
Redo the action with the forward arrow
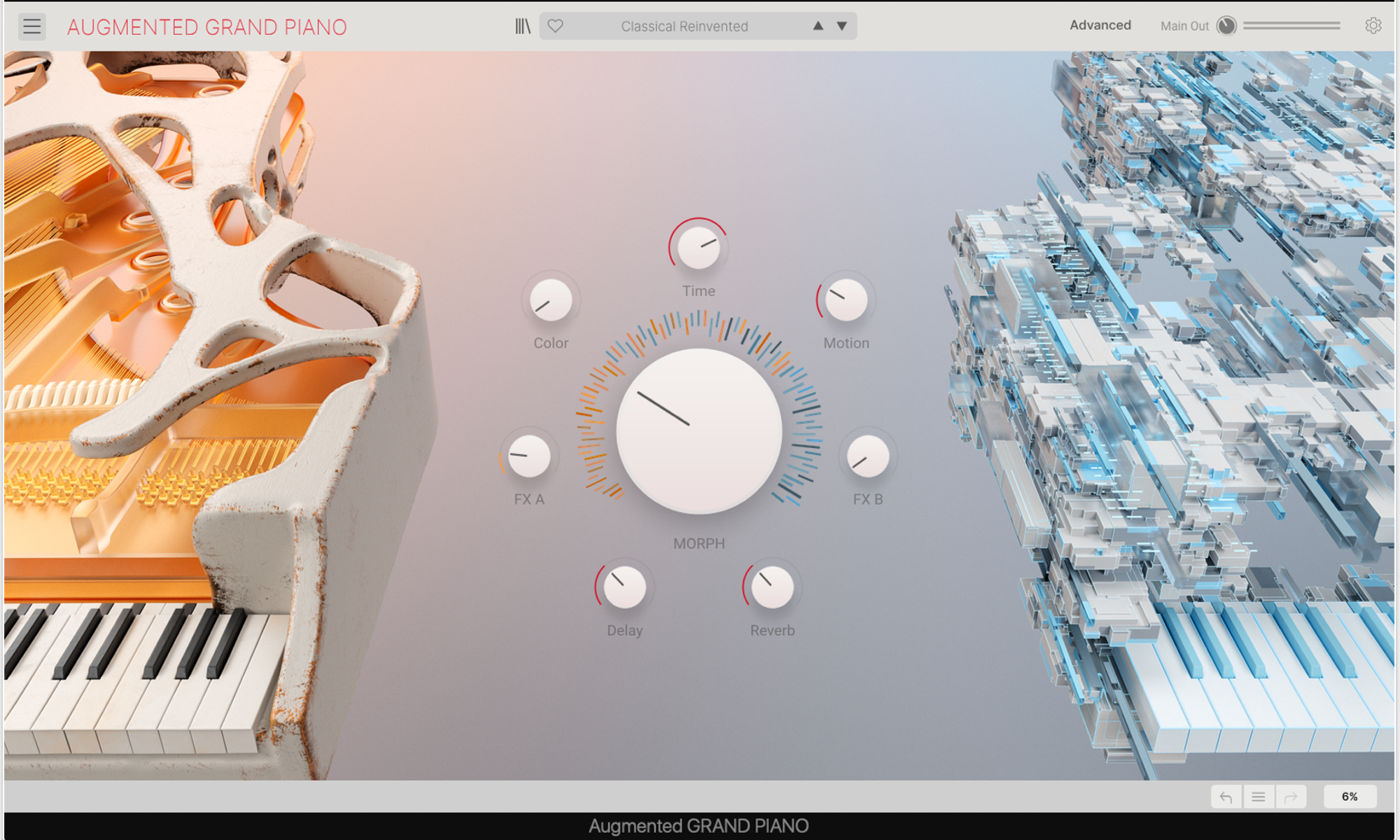coord(1291,797)
